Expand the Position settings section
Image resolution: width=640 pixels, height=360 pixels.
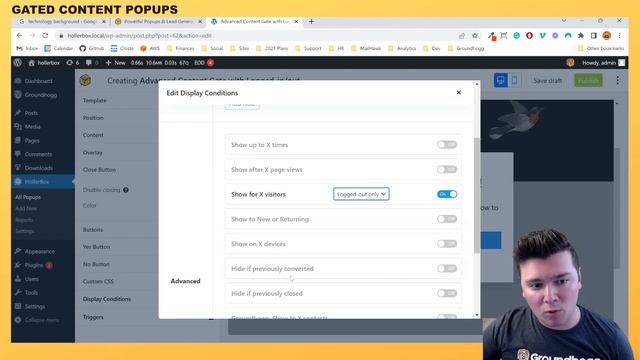[93, 118]
